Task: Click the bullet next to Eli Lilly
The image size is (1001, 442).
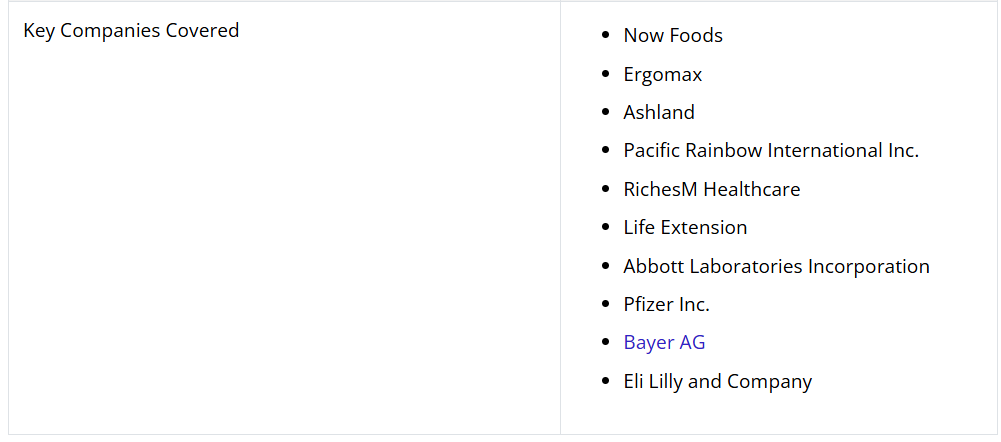Action: 605,382
